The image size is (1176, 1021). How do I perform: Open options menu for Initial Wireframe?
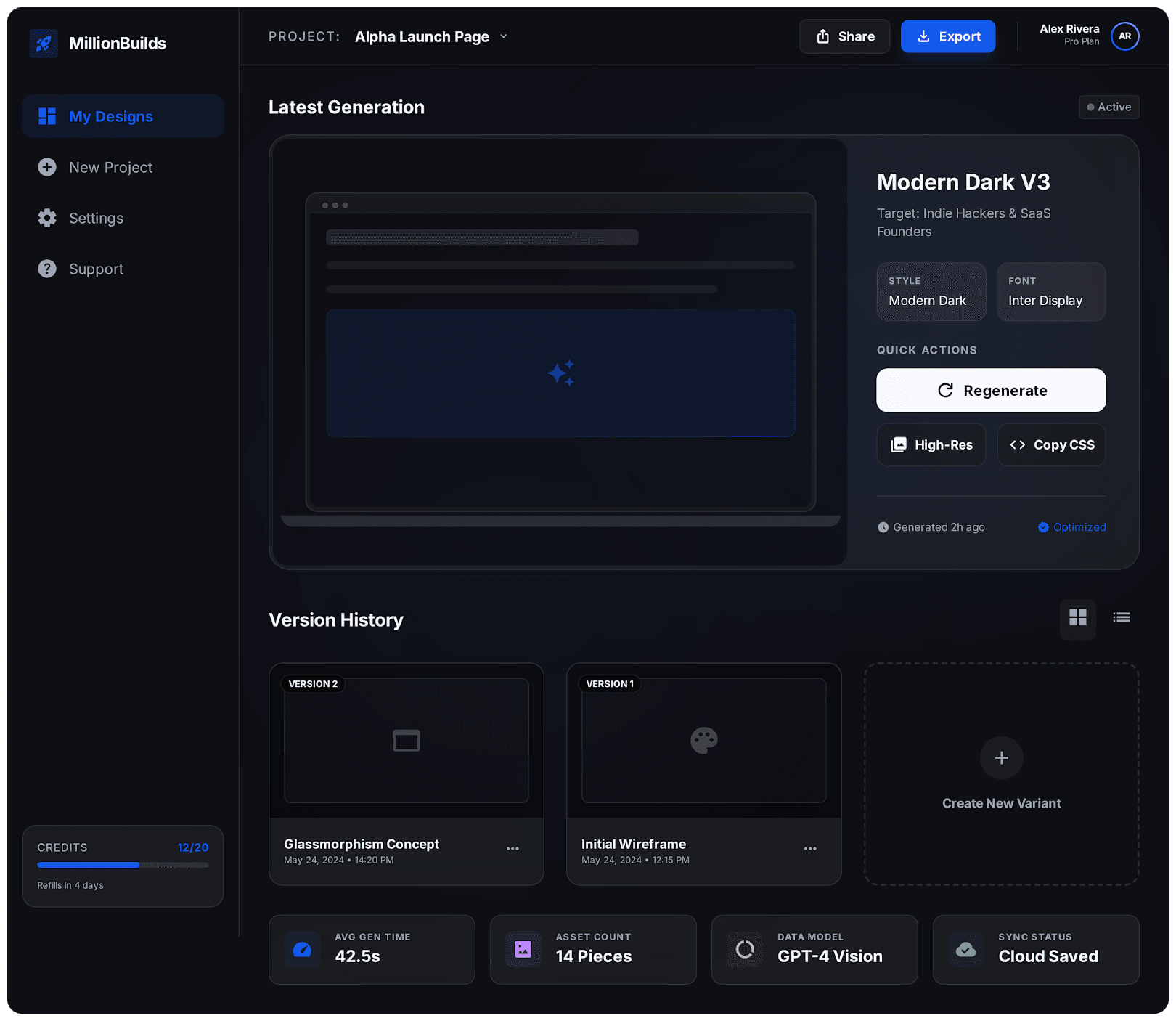tap(811, 848)
